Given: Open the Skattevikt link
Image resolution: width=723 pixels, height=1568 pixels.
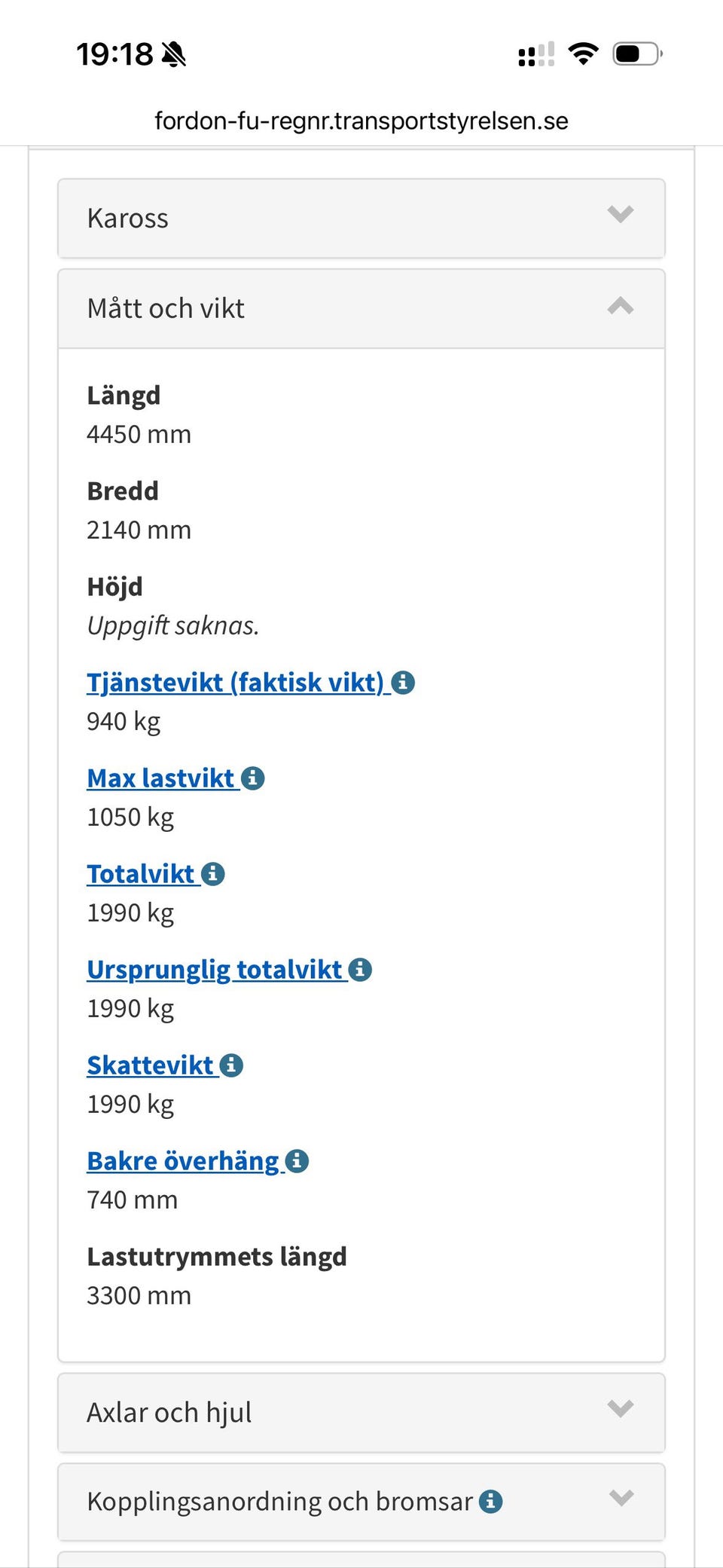Looking at the screenshot, I should (x=150, y=1065).
